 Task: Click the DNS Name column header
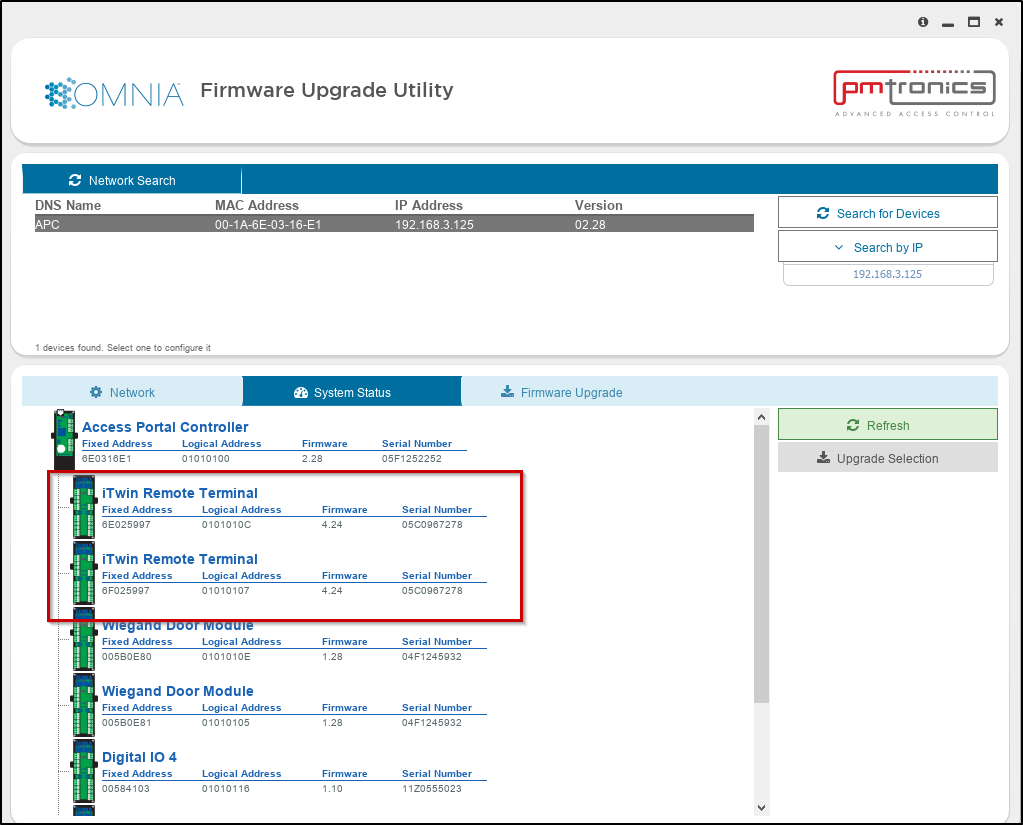coord(68,205)
